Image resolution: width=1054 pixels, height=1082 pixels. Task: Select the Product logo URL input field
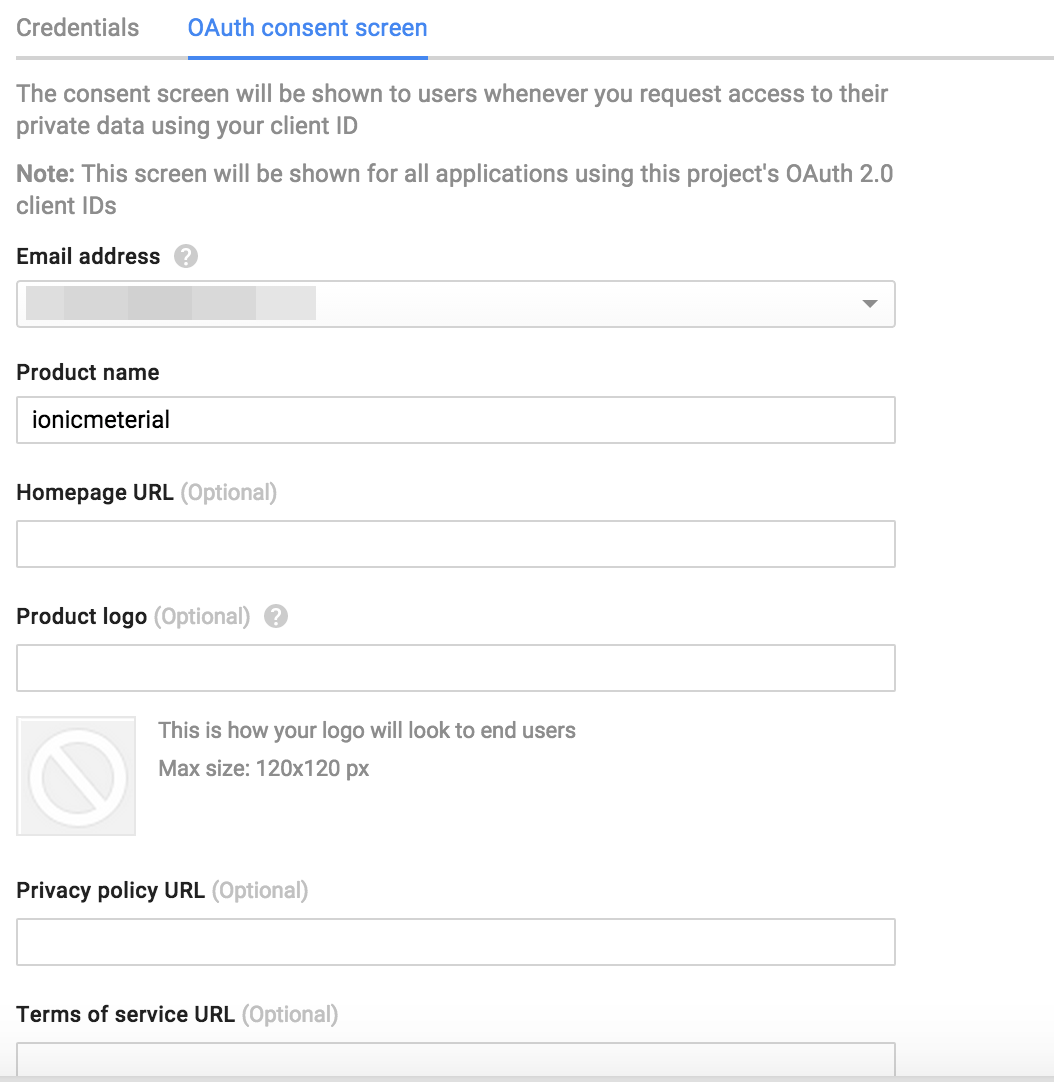(x=455, y=668)
